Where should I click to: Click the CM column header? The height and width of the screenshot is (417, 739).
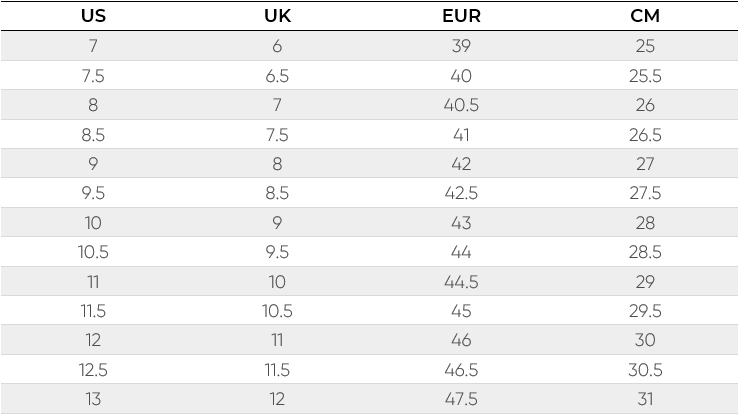[x=645, y=16]
